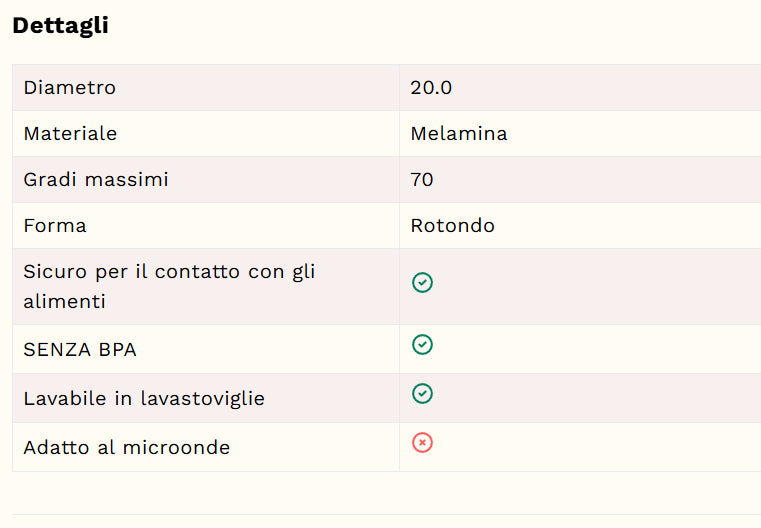Image resolution: width=761 pixels, height=528 pixels.
Task: Click the red cross microwave icon
Action: pyautogui.click(x=422, y=443)
